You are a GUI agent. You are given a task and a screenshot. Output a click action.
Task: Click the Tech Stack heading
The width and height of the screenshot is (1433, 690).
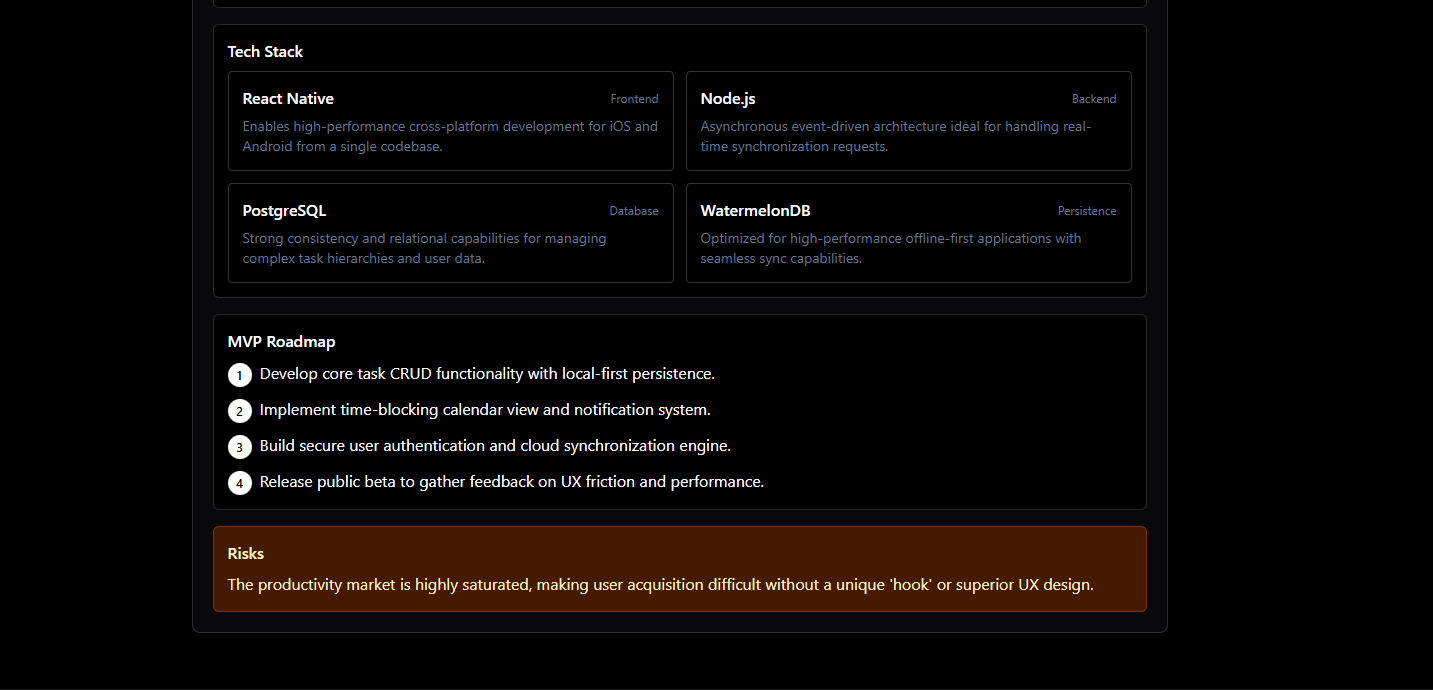[x=265, y=52]
